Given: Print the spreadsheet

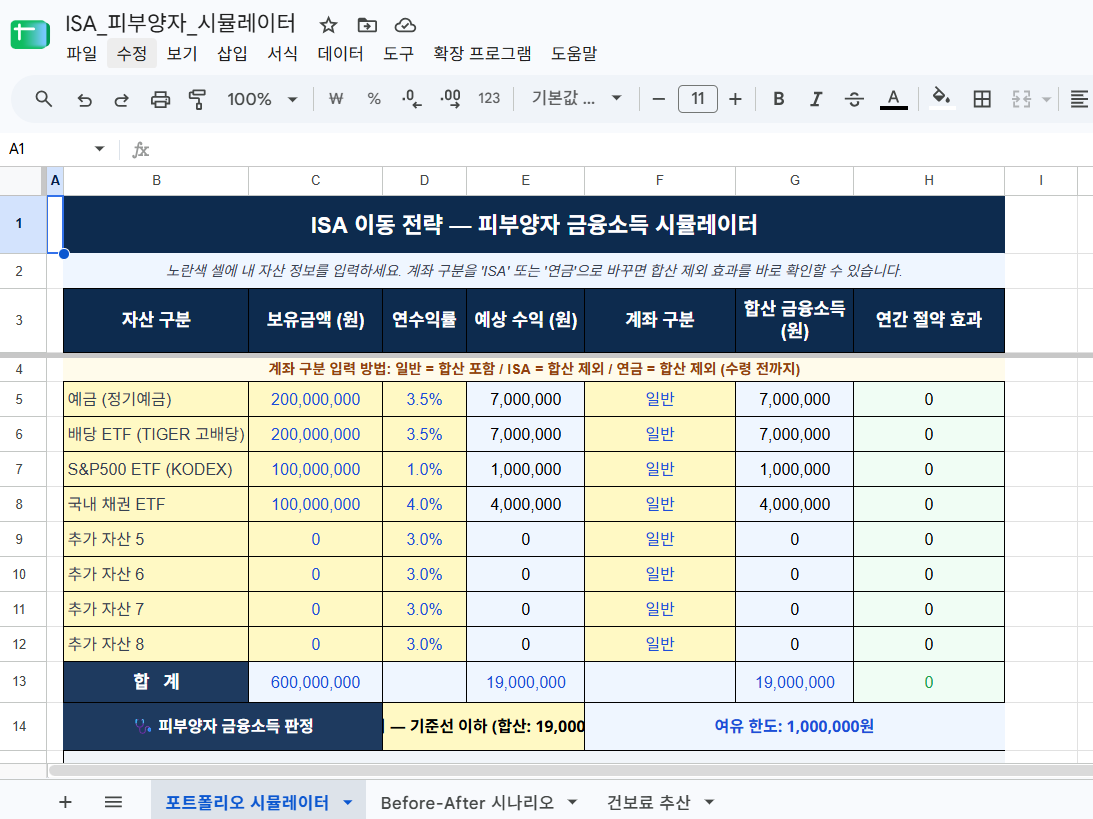Looking at the screenshot, I should click(x=160, y=100).
